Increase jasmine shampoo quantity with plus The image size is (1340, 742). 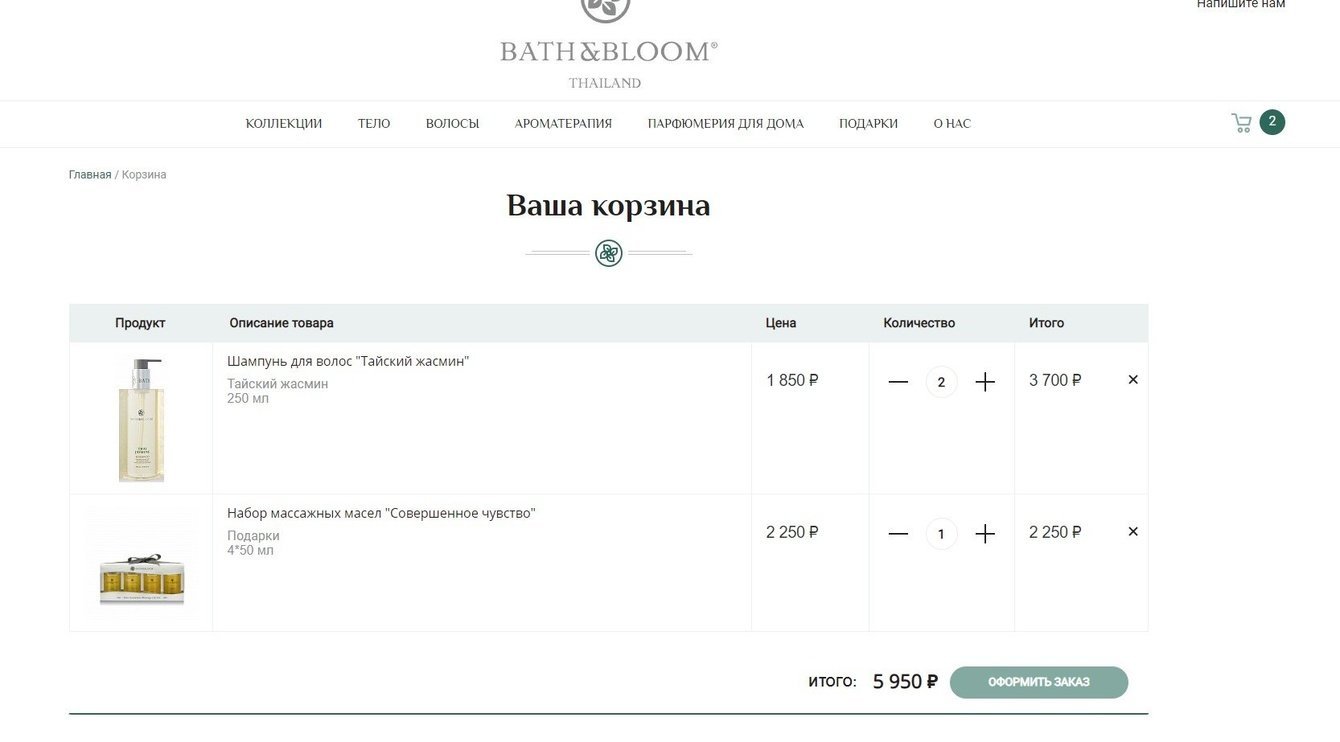coord(985,382)
